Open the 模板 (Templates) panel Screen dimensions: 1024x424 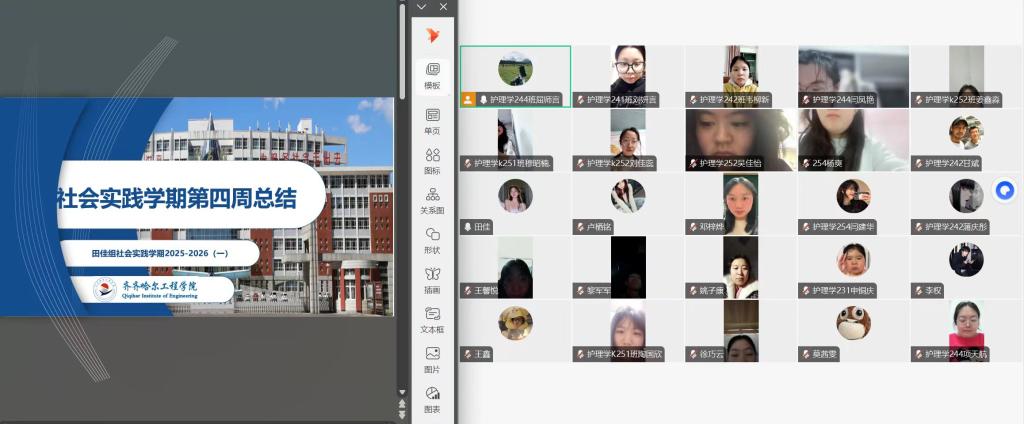click(x=432, y=75)
